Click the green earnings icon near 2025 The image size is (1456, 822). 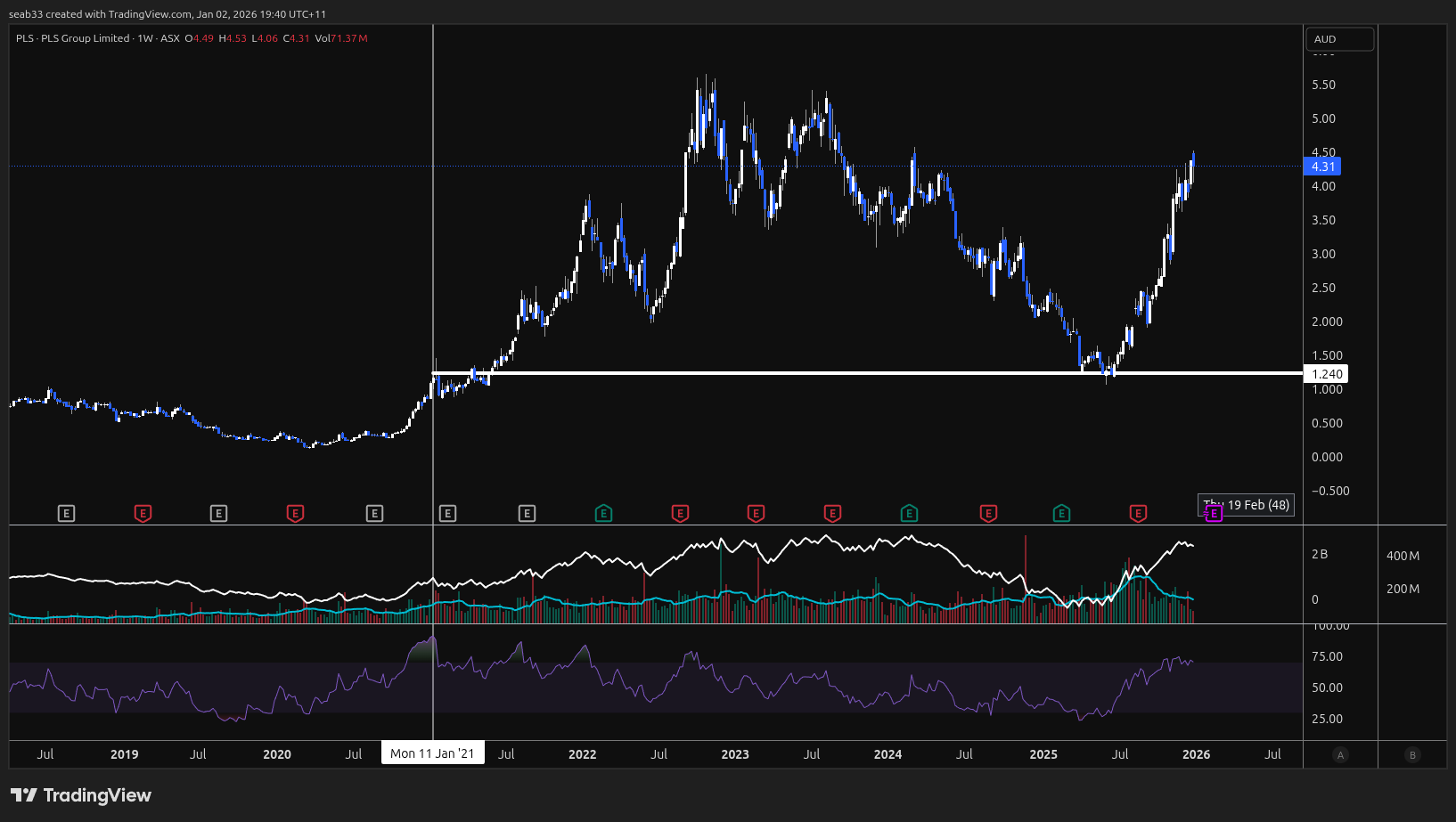1061,513
